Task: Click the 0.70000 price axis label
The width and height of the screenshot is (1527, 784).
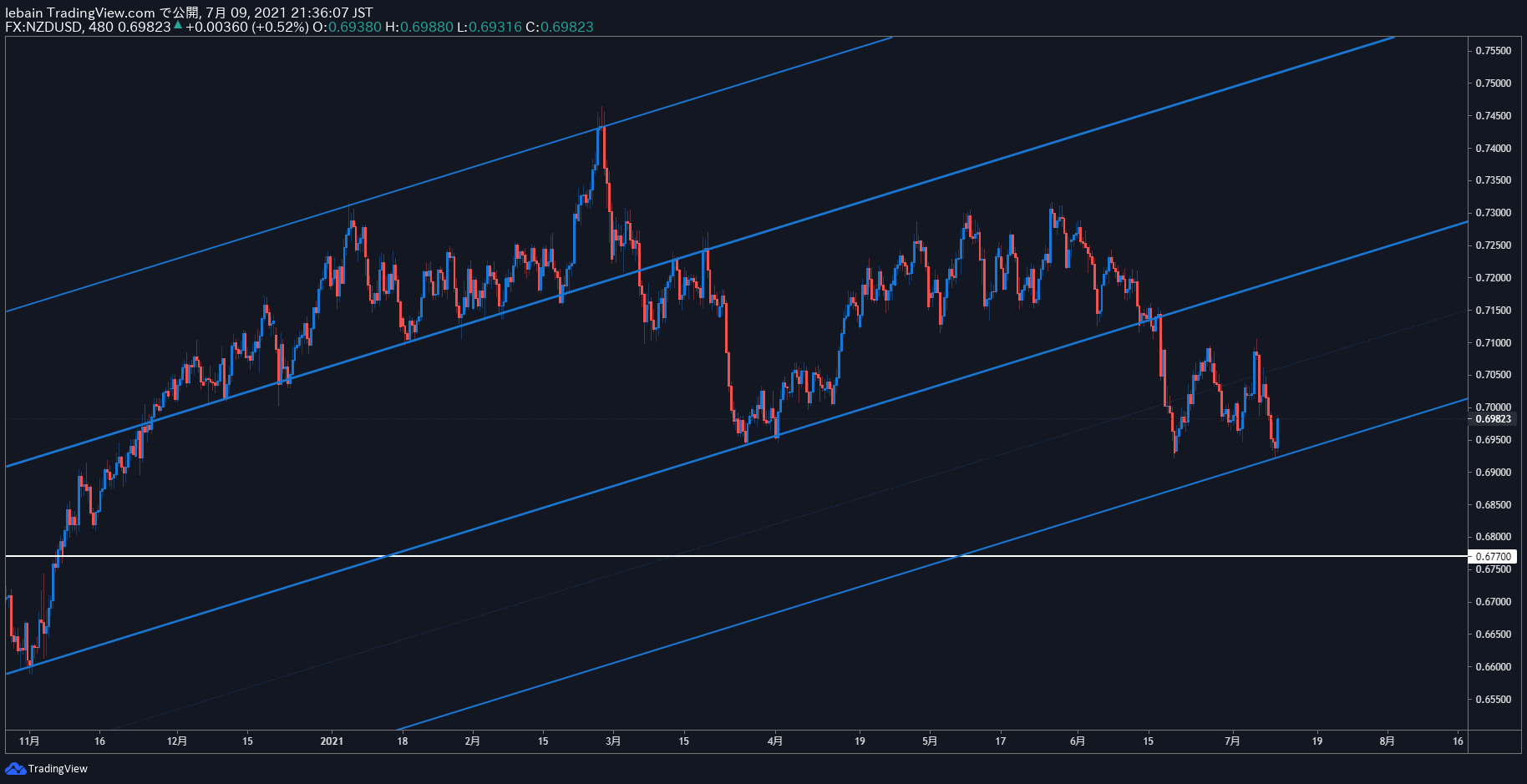Action: pyautogui.click(x=1493, y=407)
